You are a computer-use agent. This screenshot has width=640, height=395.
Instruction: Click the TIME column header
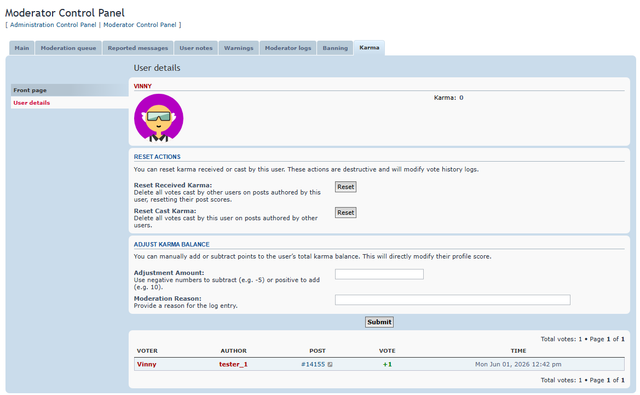[x=518, y=351]
